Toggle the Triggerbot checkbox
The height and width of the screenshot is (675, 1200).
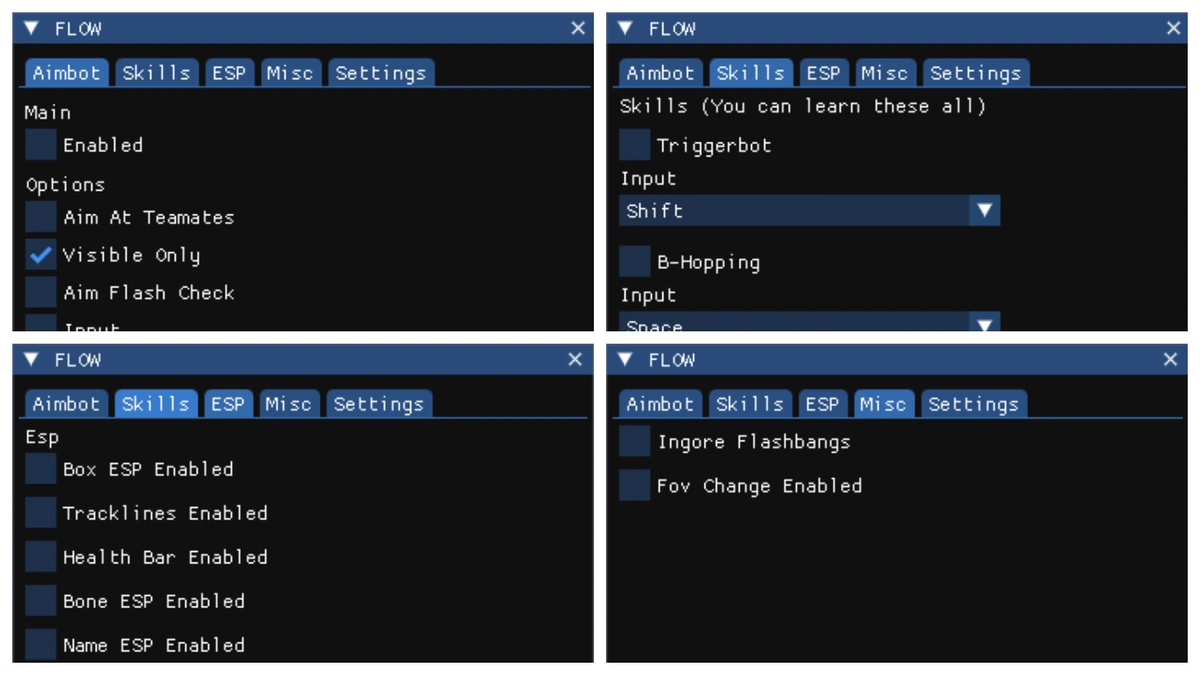635,145
